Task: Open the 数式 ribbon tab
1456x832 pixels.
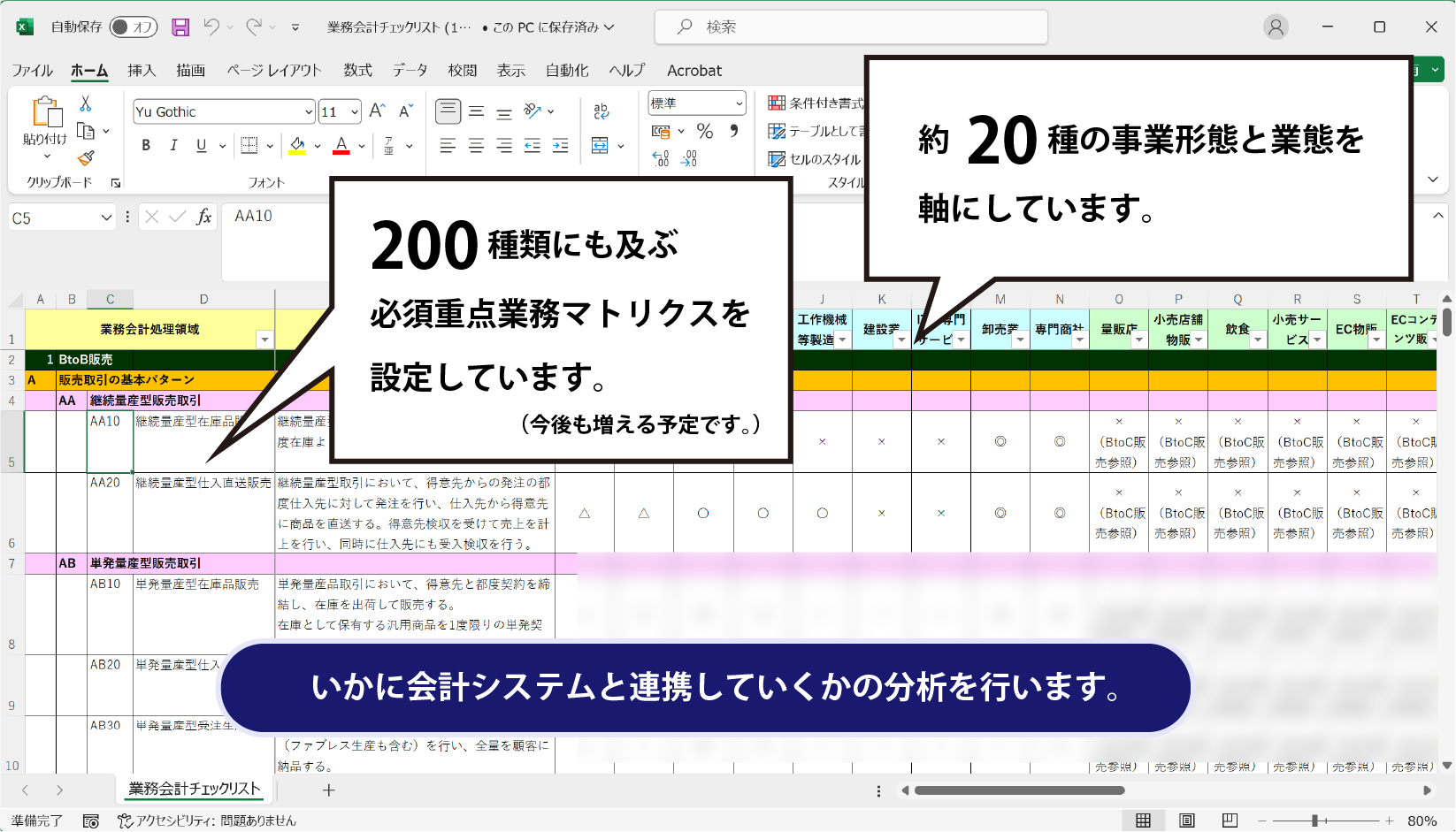Action: click(x=358, y=71)
